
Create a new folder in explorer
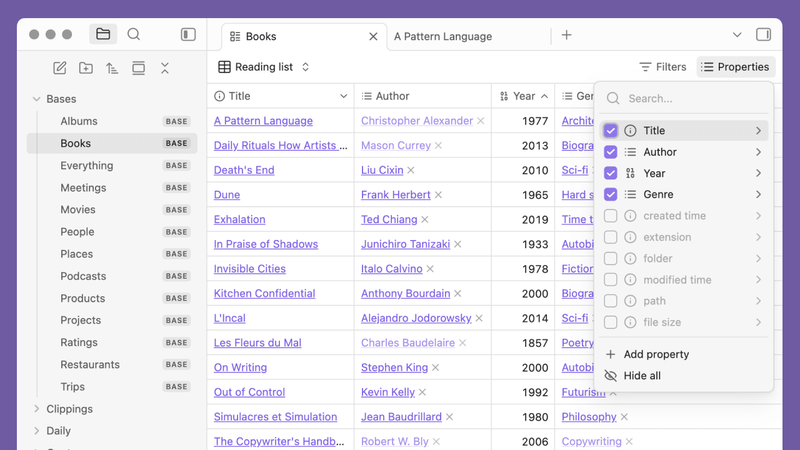tap(86, 68)
